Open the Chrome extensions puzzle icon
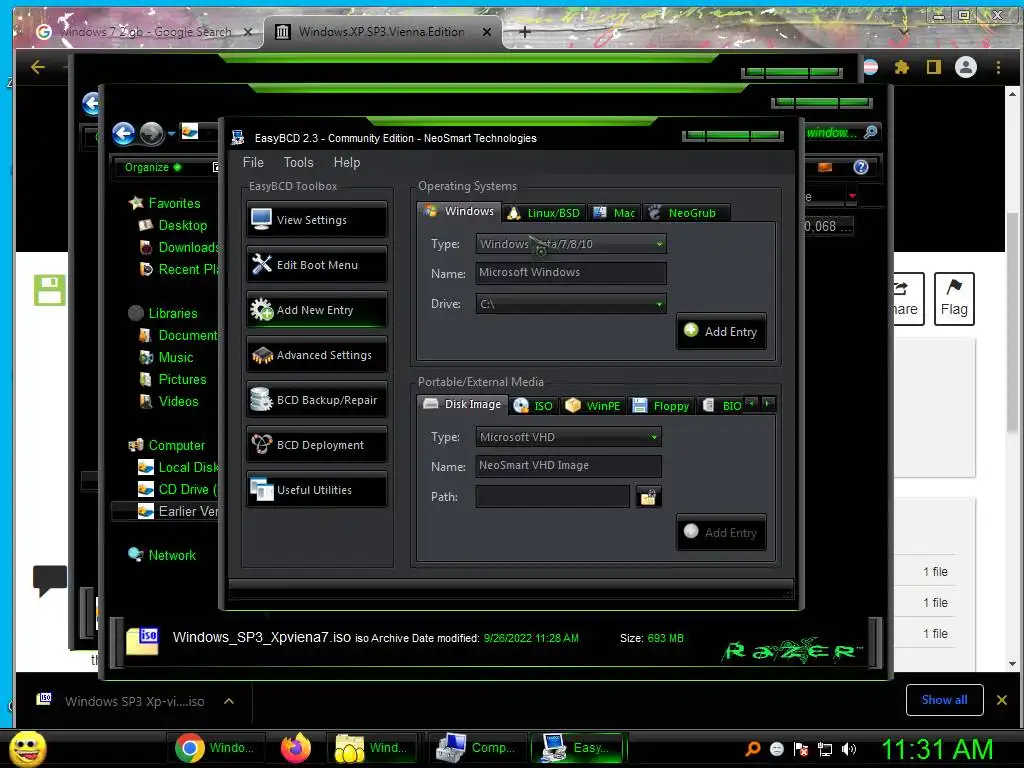 click(902, 67)
